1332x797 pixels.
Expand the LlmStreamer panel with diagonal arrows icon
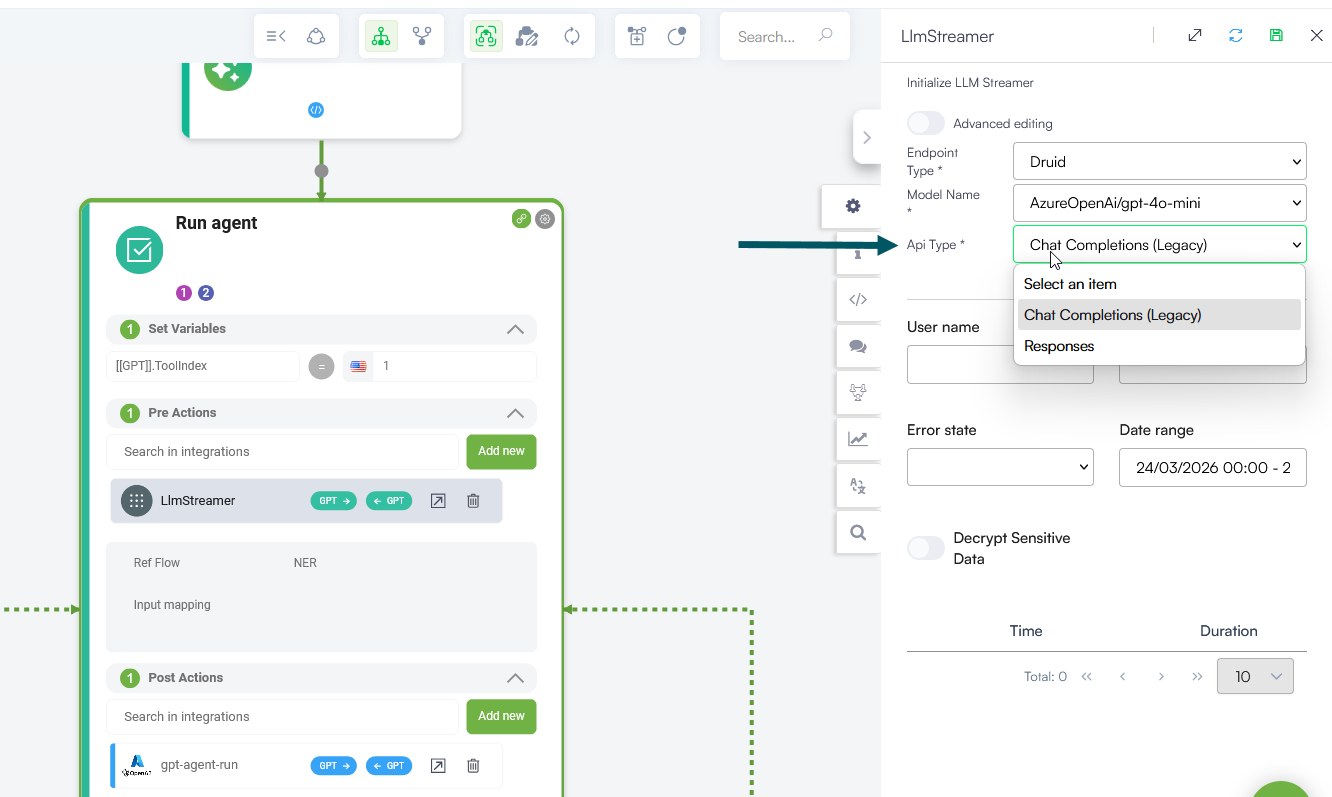[x=1195, y=36]
